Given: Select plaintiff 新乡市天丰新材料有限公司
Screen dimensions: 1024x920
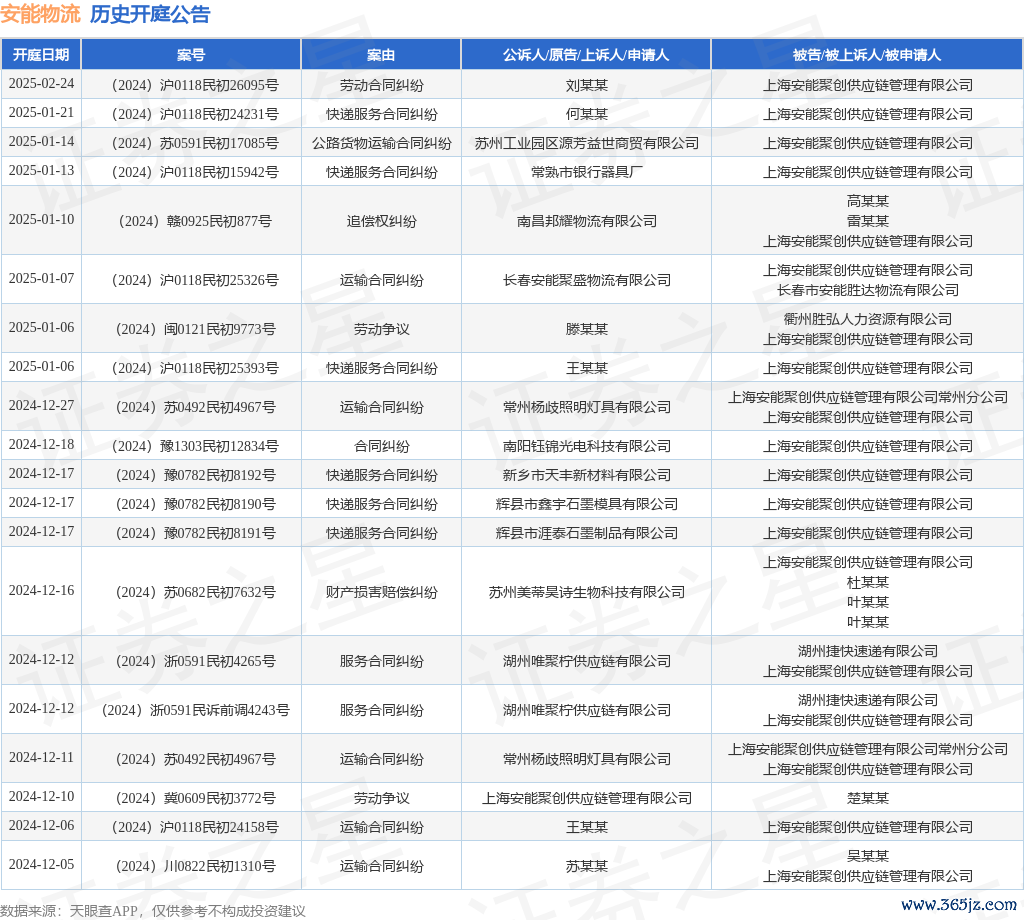Looking at the screenshot, I should (586, 475).
